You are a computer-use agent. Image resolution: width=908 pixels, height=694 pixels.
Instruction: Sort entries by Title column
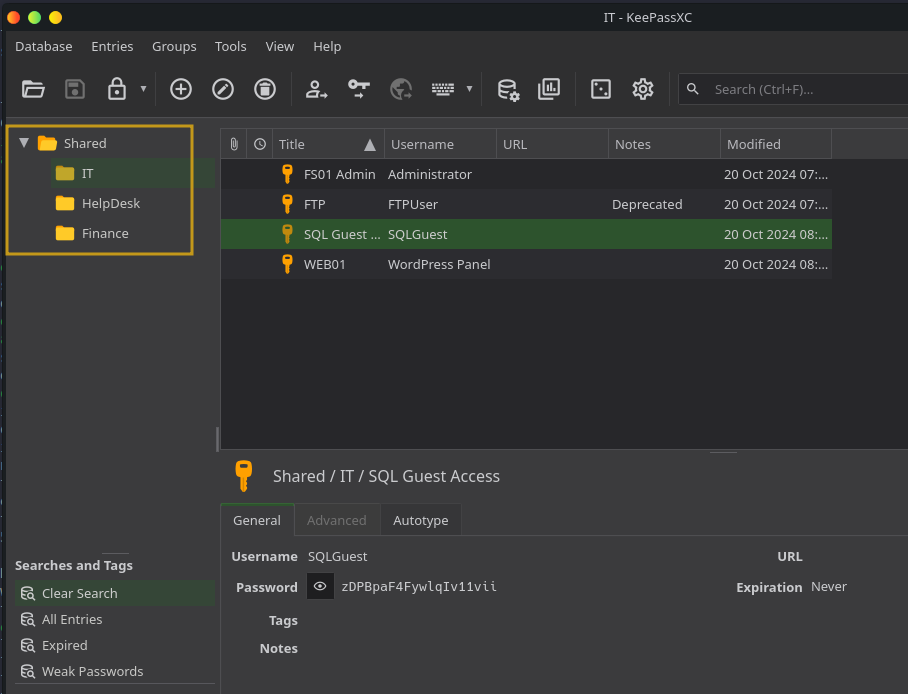328,144
